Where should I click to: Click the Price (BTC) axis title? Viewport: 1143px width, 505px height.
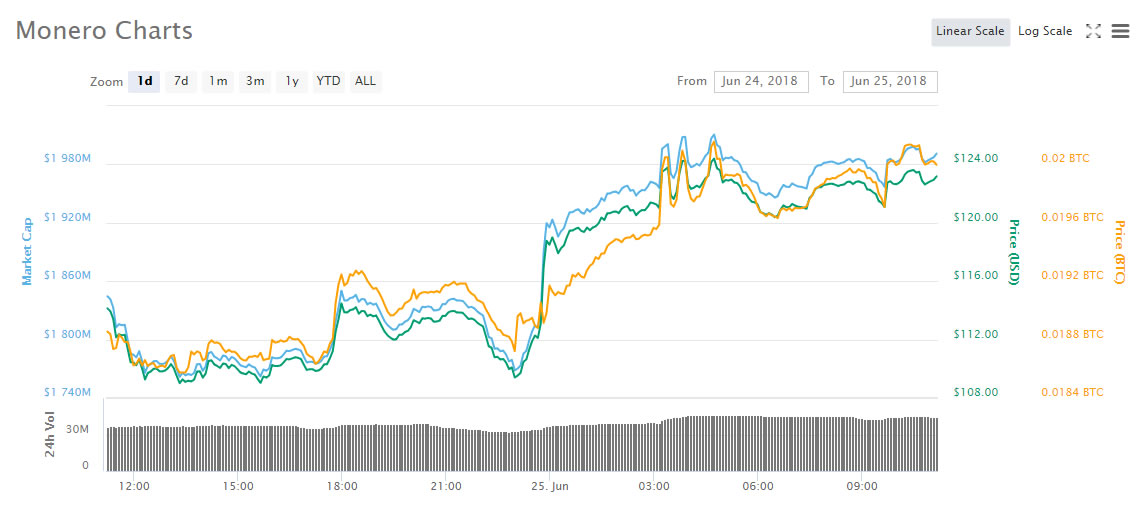tap(1119, 251)
